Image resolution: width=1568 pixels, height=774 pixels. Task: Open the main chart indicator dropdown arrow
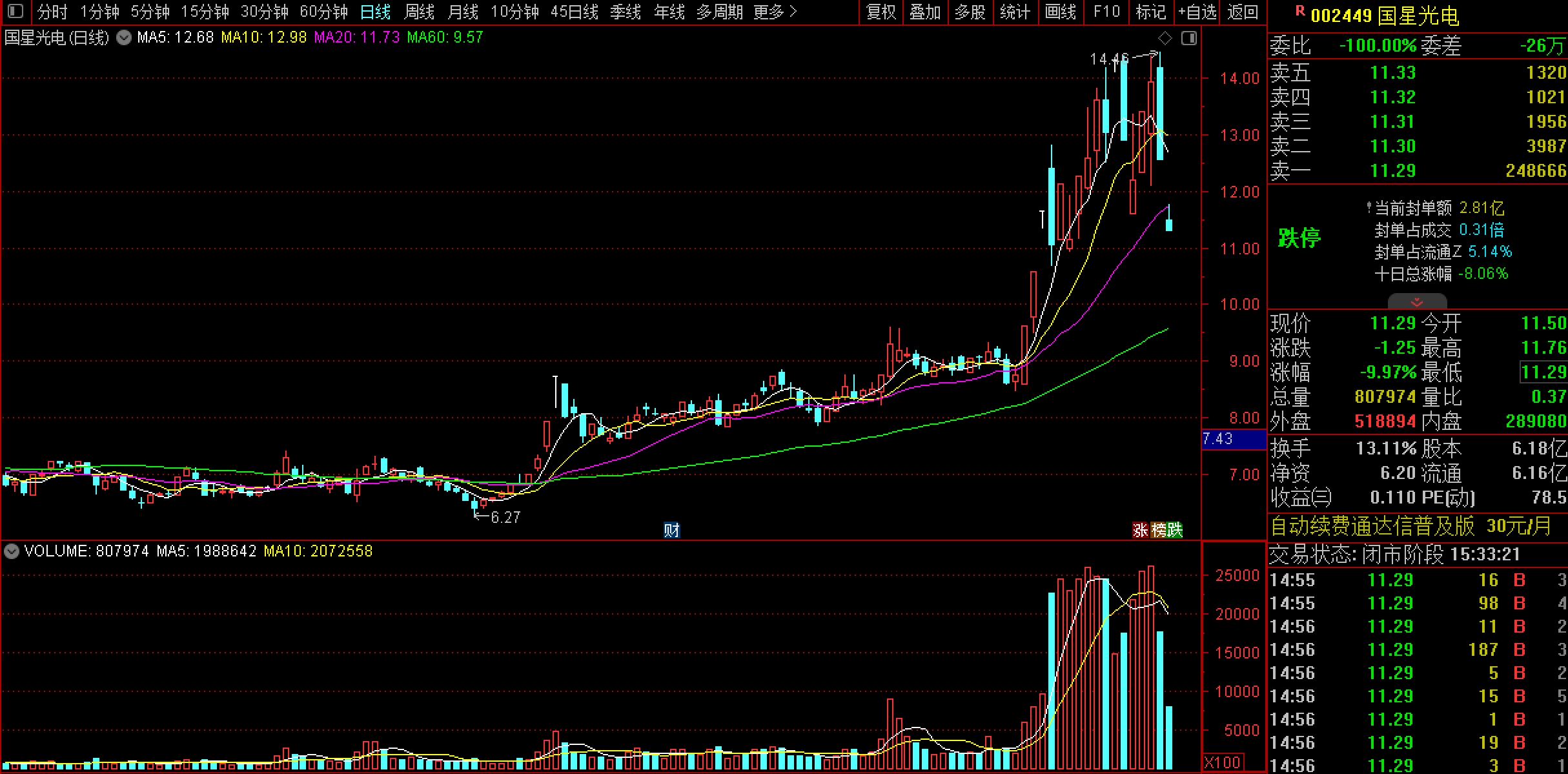123,38
